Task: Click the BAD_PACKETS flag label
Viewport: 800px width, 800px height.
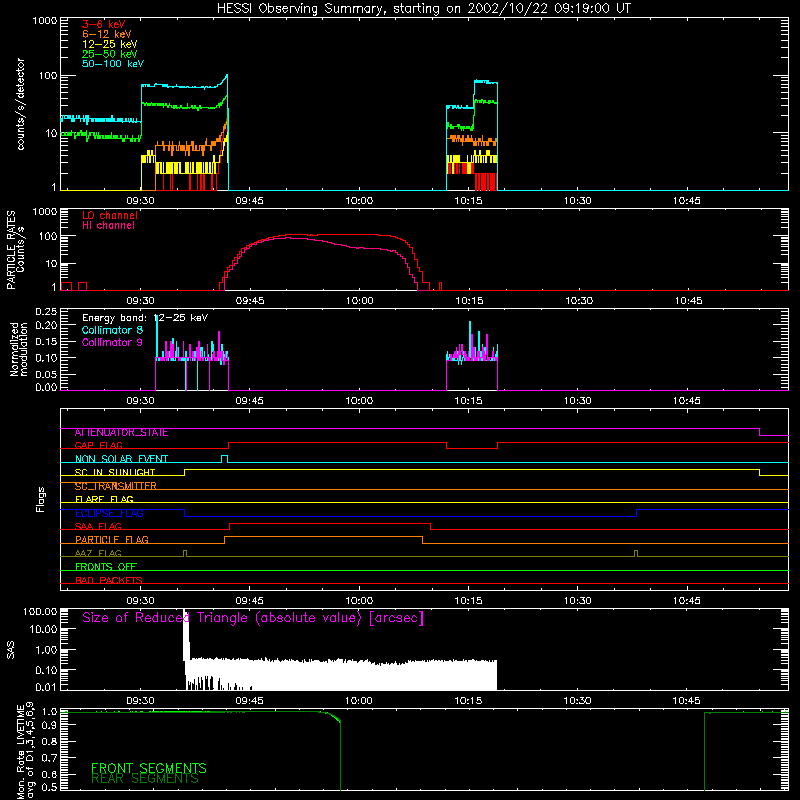Action: coord(109,580)
